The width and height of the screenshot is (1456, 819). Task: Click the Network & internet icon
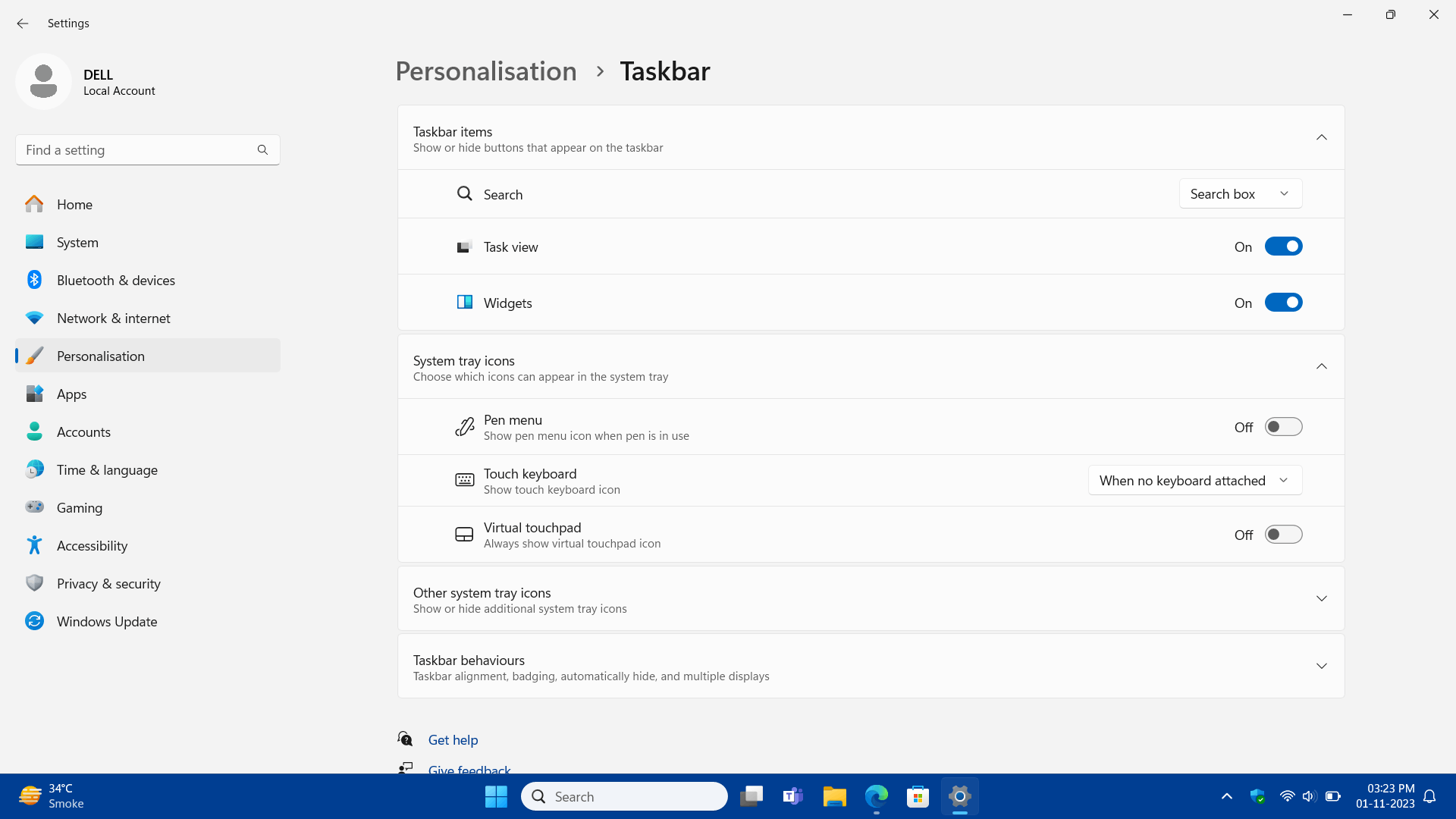coord(35,318)
